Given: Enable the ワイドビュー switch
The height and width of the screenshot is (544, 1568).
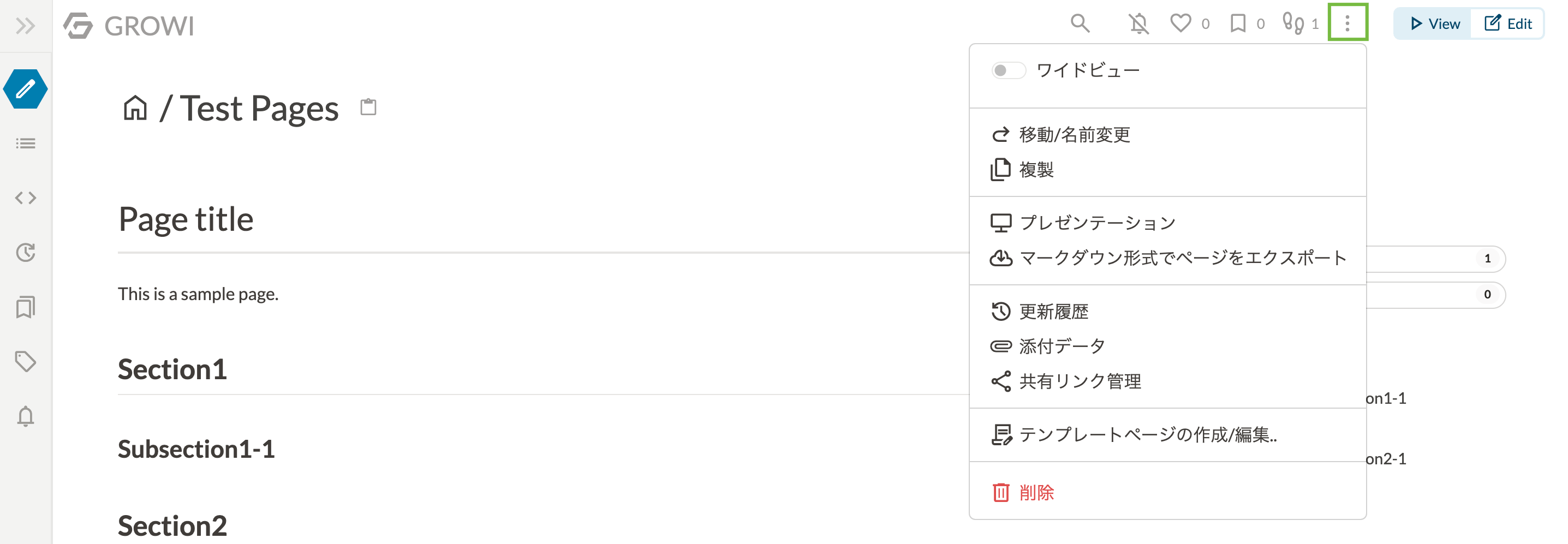Looking at the screenshot, I should 1008,70.
